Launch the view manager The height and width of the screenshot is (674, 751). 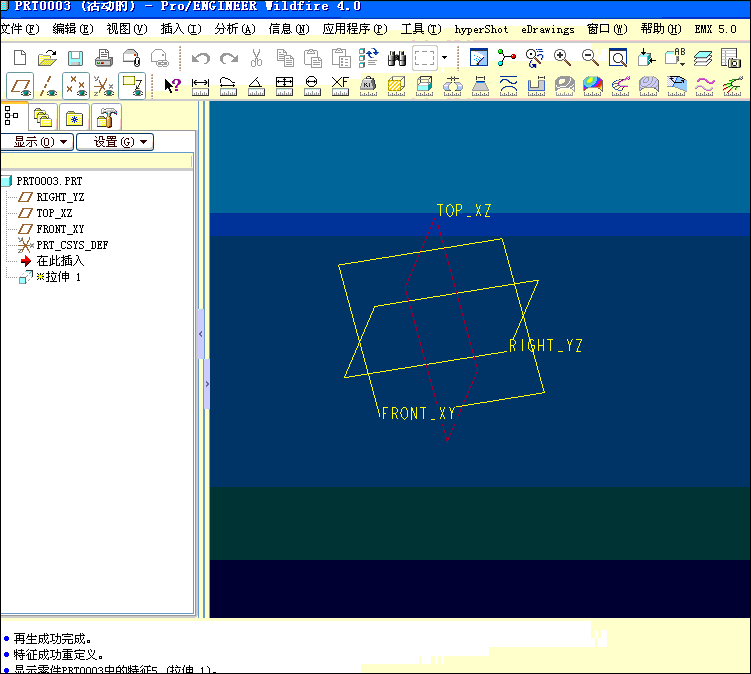tap(731, 58)
